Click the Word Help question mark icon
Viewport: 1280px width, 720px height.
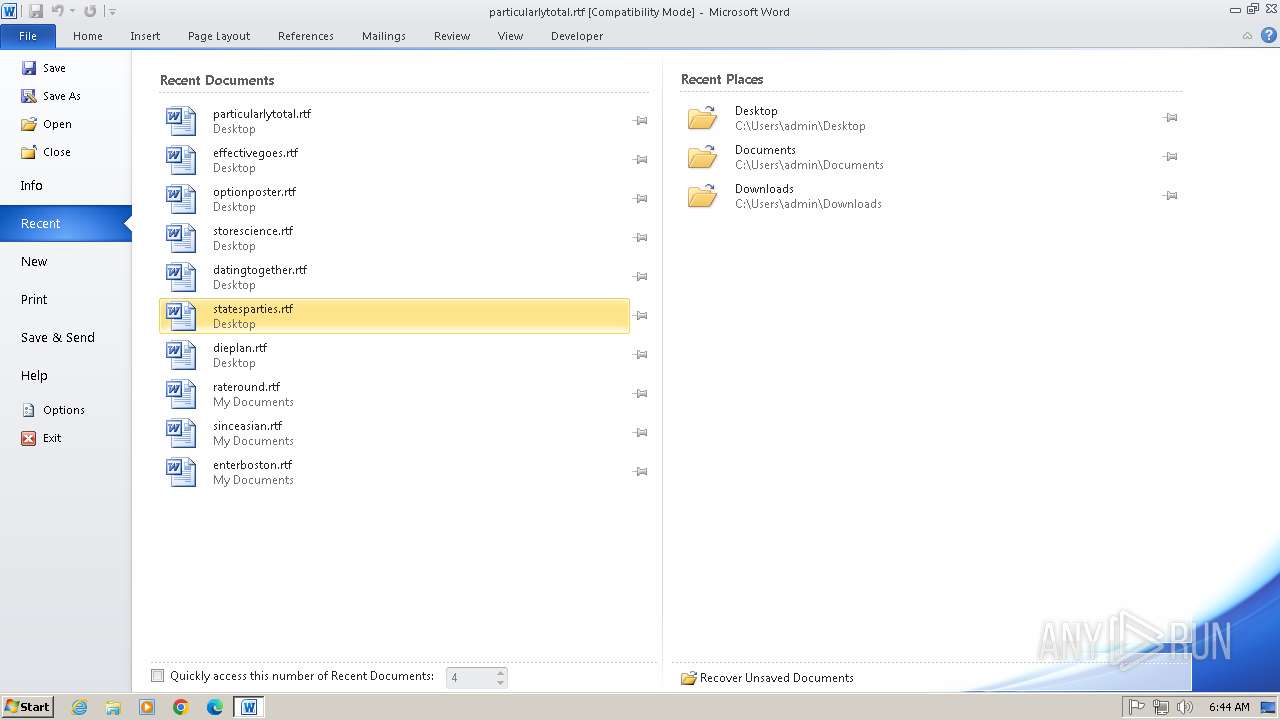1268,35
